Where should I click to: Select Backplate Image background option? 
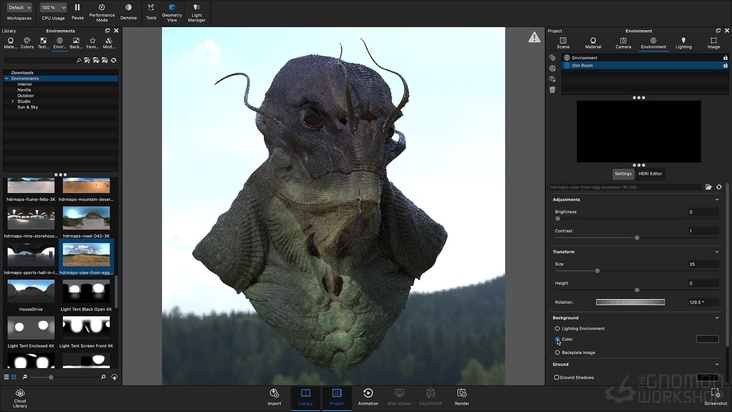(x=557, y=352)
